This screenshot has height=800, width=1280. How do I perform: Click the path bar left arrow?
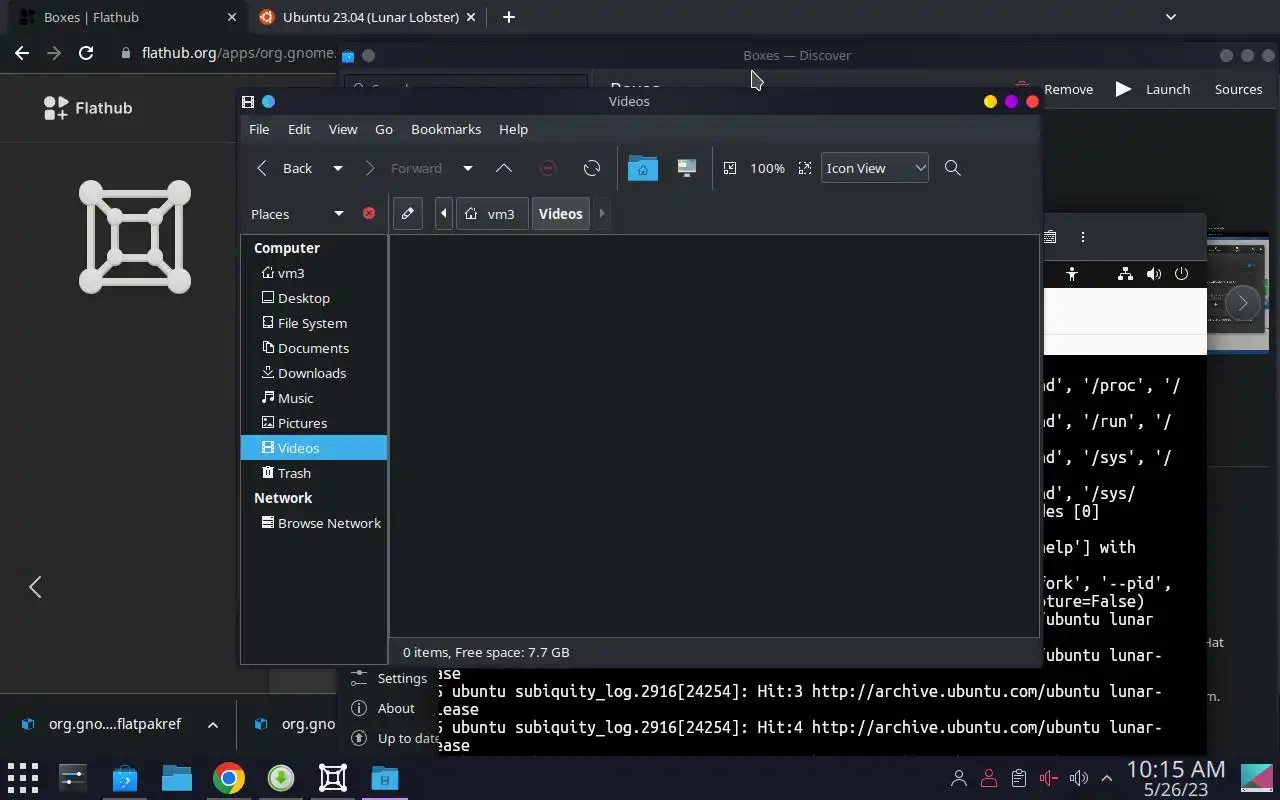pyautogui.click(x=444, y=213)
